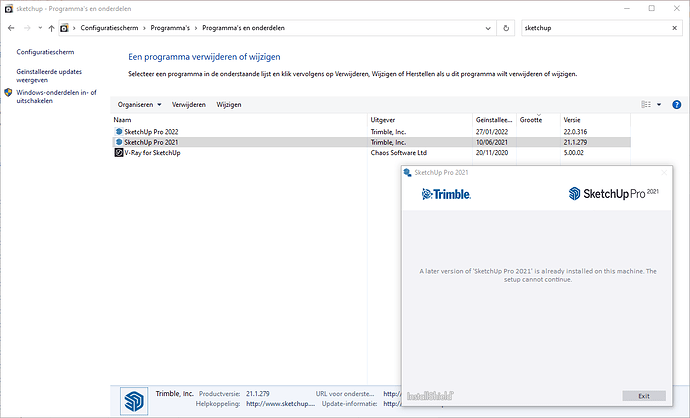The width and height of the screenshot is (690, 418).
Task: Click the 5.00.02 version cell
Action: [x=573, y=153]
